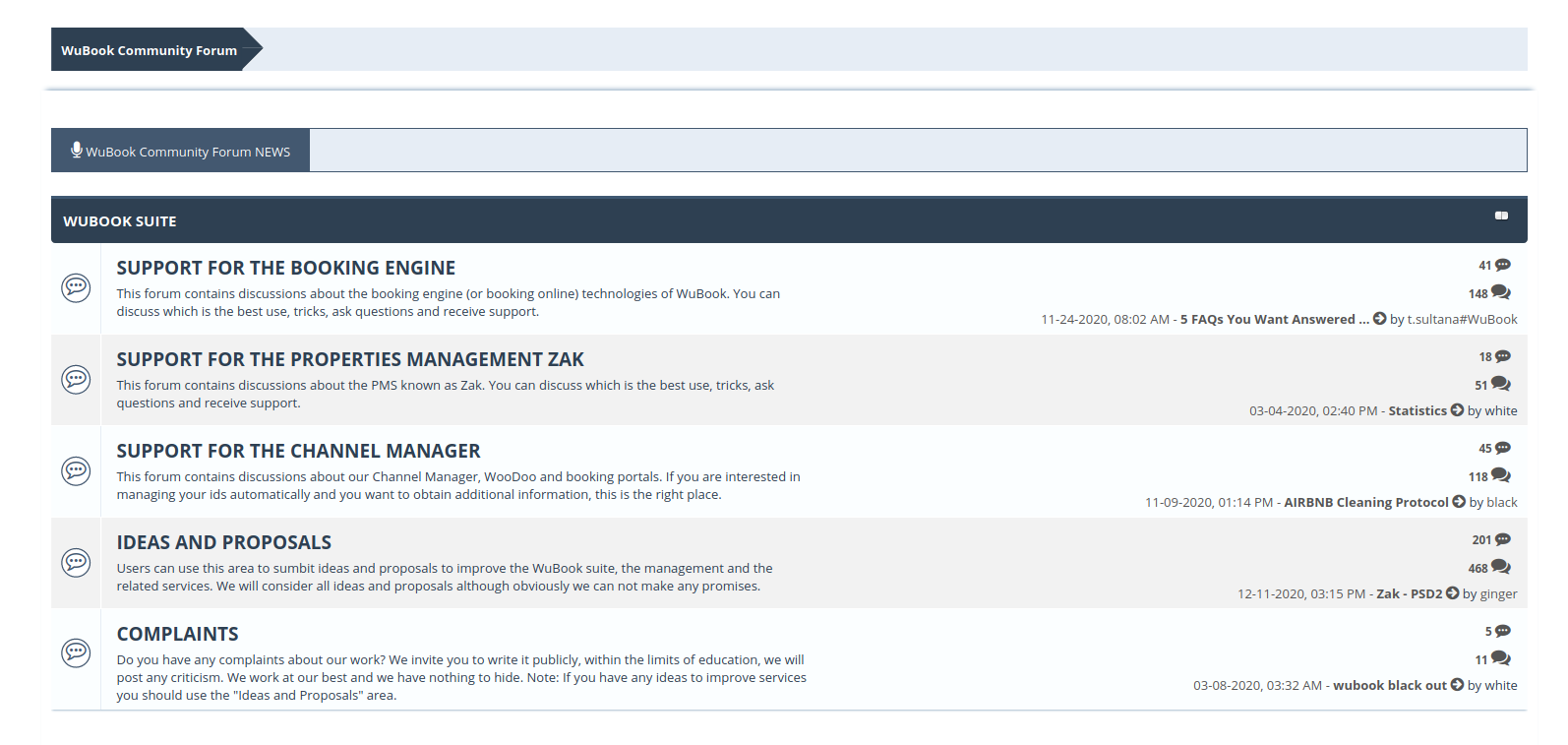Click date 03-04-2020, 02:40 PM
Viewport: 1568px width, 745px height.
pyautogui.click(x=1313, y=410)
